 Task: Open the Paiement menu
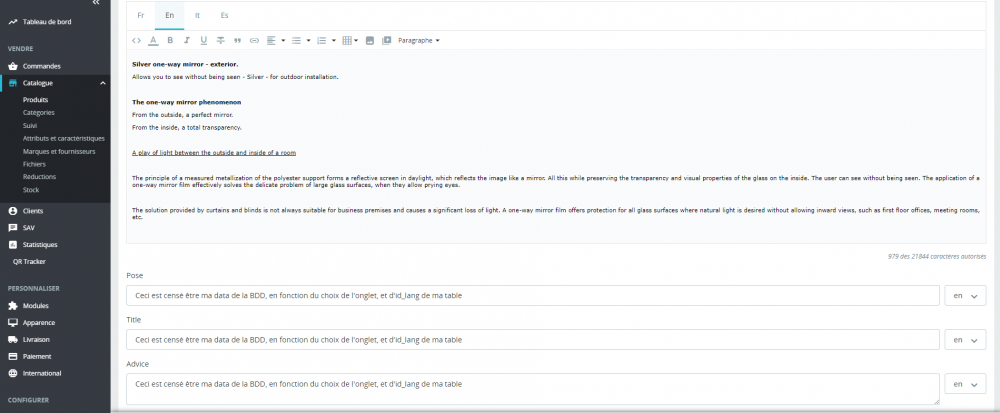(37, 356)
